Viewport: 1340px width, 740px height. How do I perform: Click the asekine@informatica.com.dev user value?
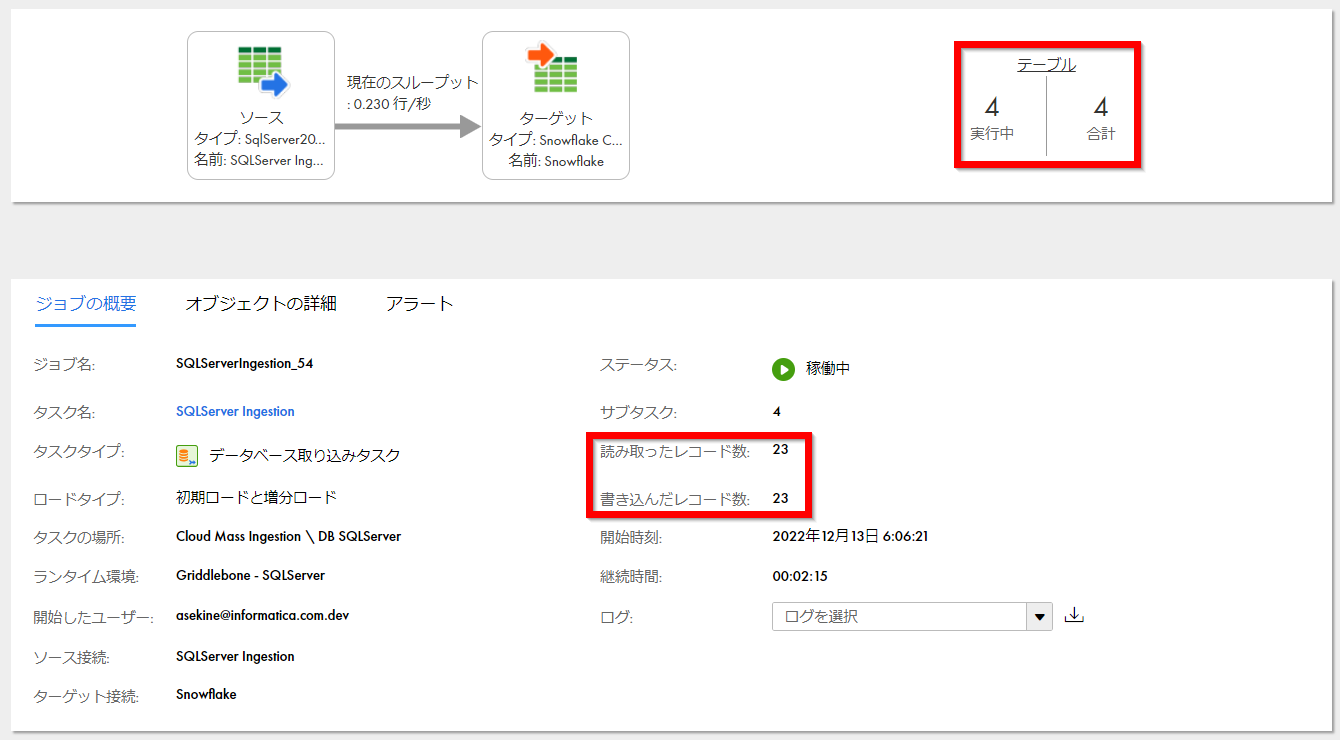262,616
